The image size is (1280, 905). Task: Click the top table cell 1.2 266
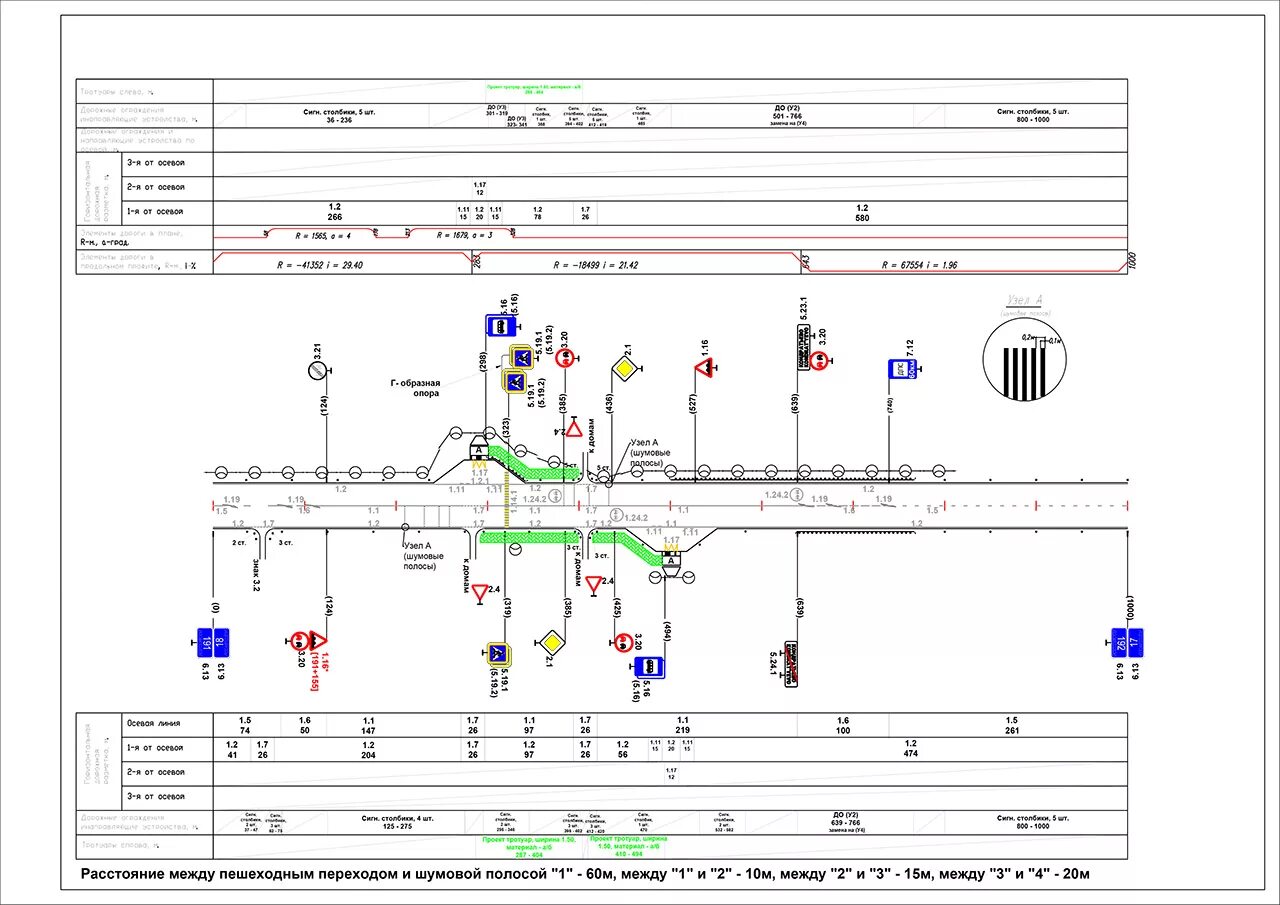[x=335, y=212]
